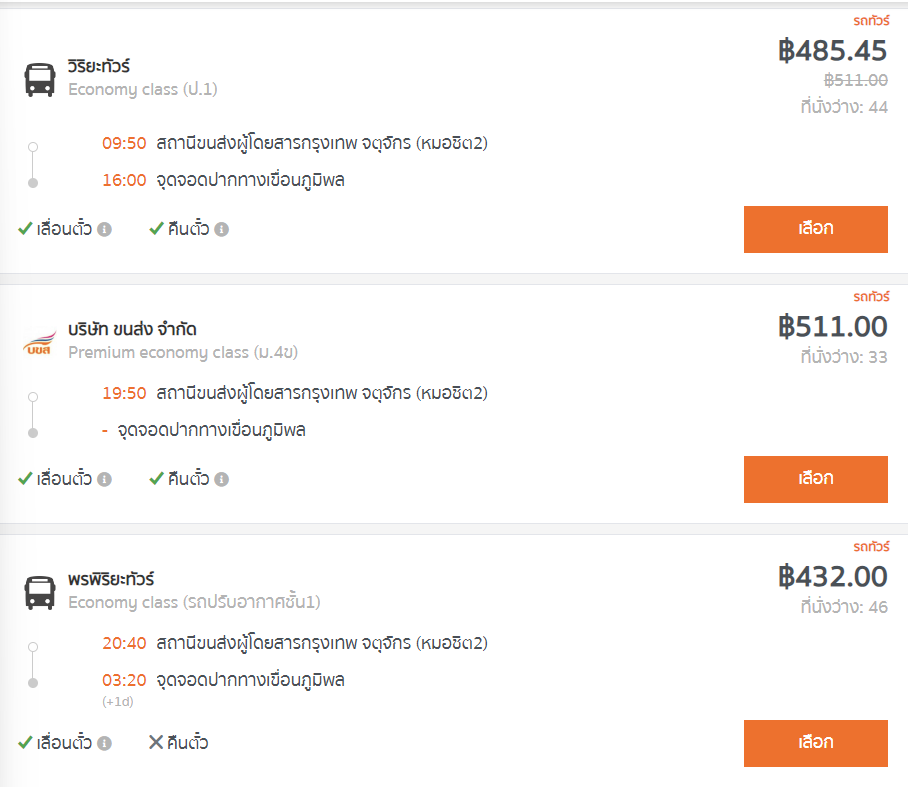The height and width of the screenshot is (787, 908).
Task: Click the วิริยะทัวร์ operator name
Action: point(99,66)
